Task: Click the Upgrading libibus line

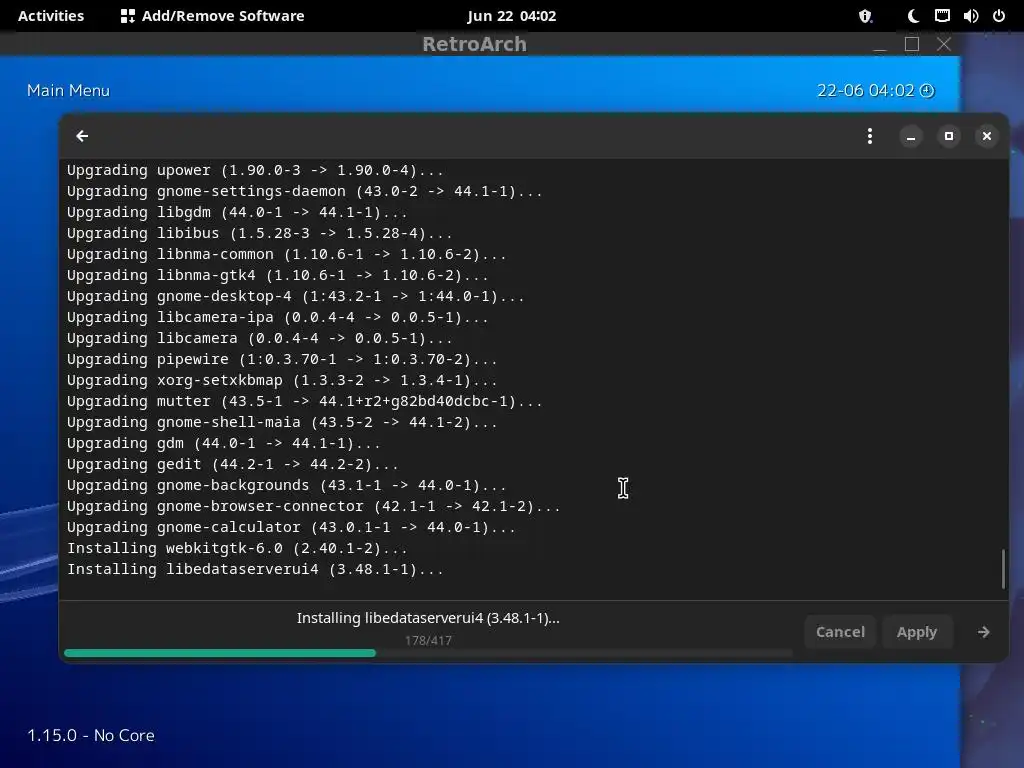Action: point(259,232)
